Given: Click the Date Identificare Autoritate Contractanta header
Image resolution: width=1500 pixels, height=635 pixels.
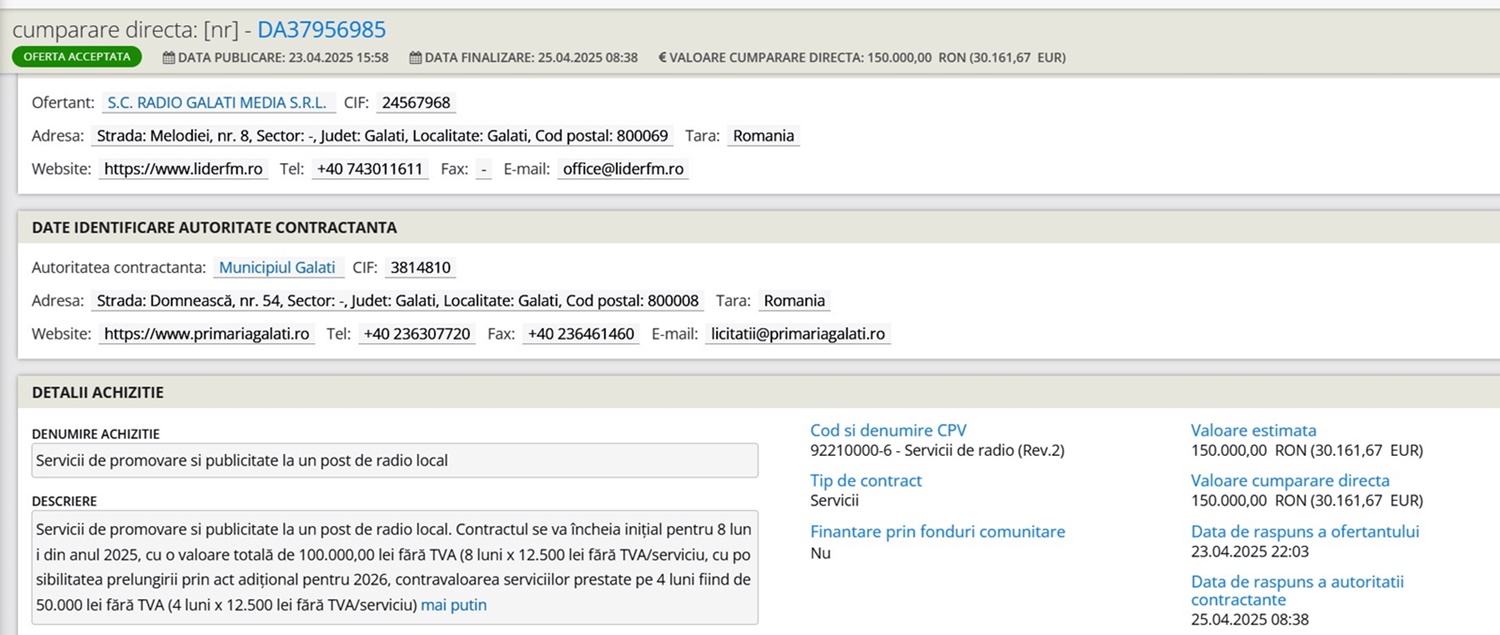Looking at the screenshot, I should pos(214,228).
